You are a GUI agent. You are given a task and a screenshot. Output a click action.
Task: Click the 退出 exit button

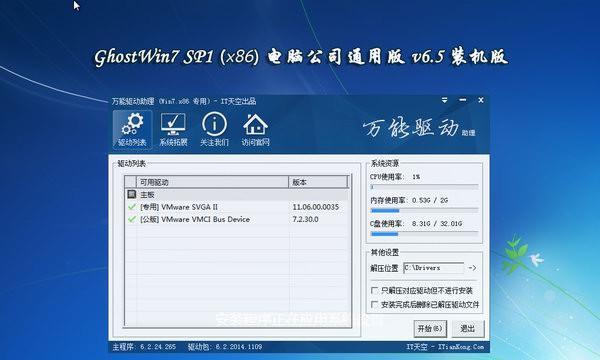pyautogui.click(x=468, y=329)
